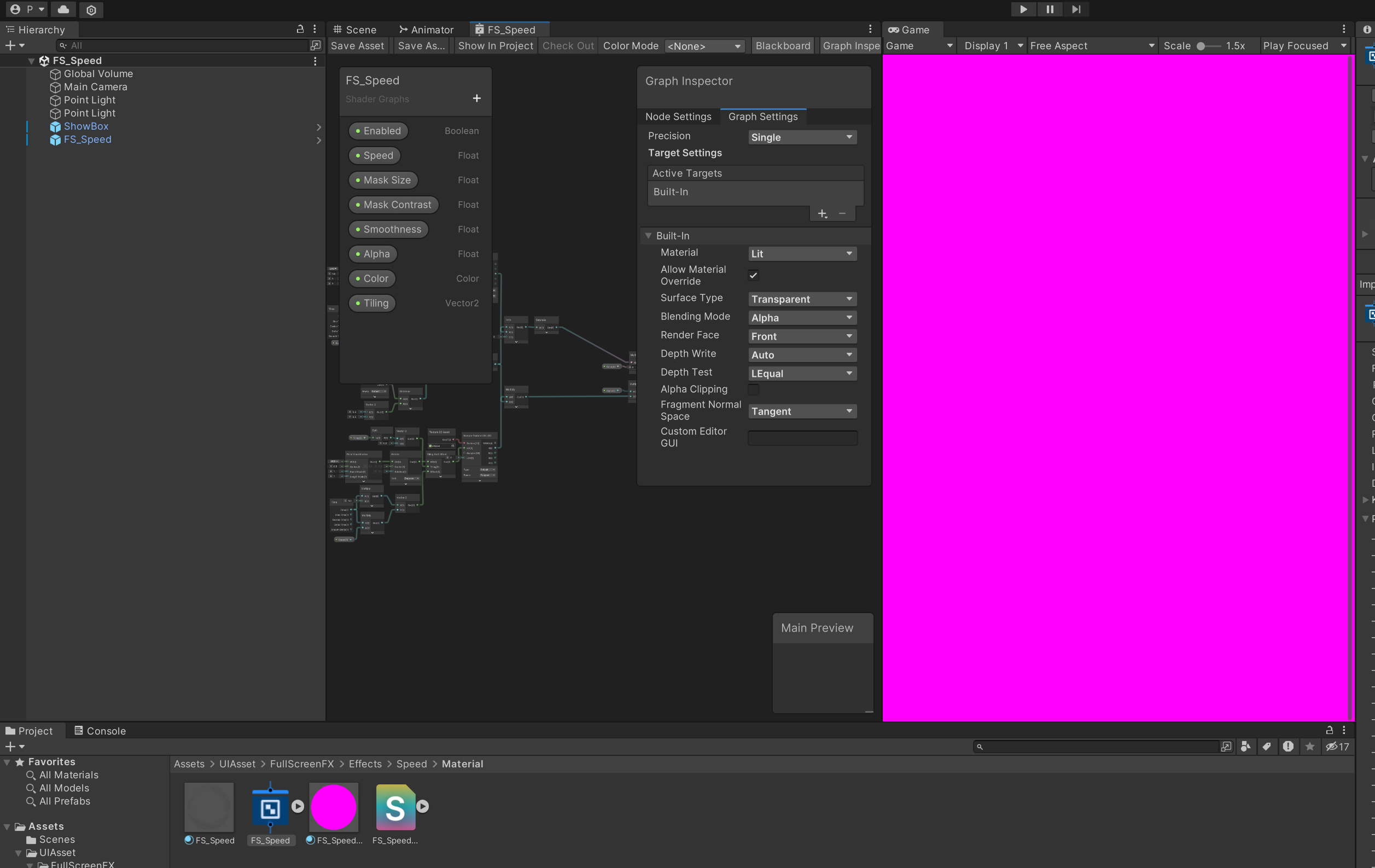Add an active target with plus icon

822,213
